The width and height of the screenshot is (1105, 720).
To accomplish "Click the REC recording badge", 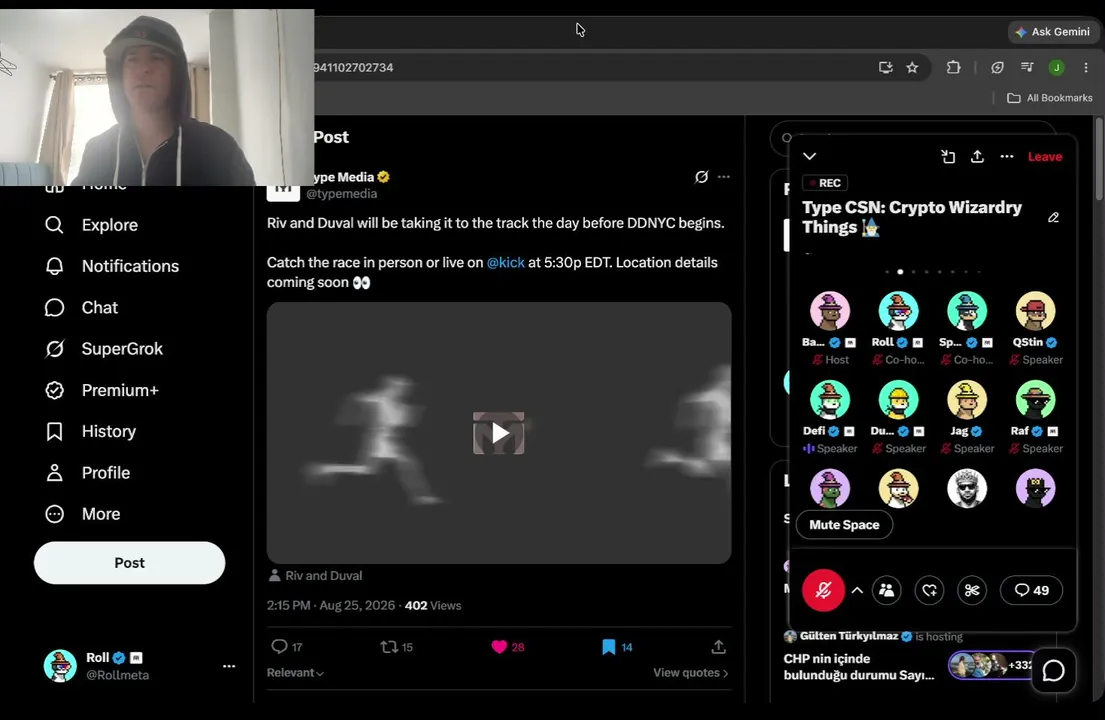I will (825, 183).
